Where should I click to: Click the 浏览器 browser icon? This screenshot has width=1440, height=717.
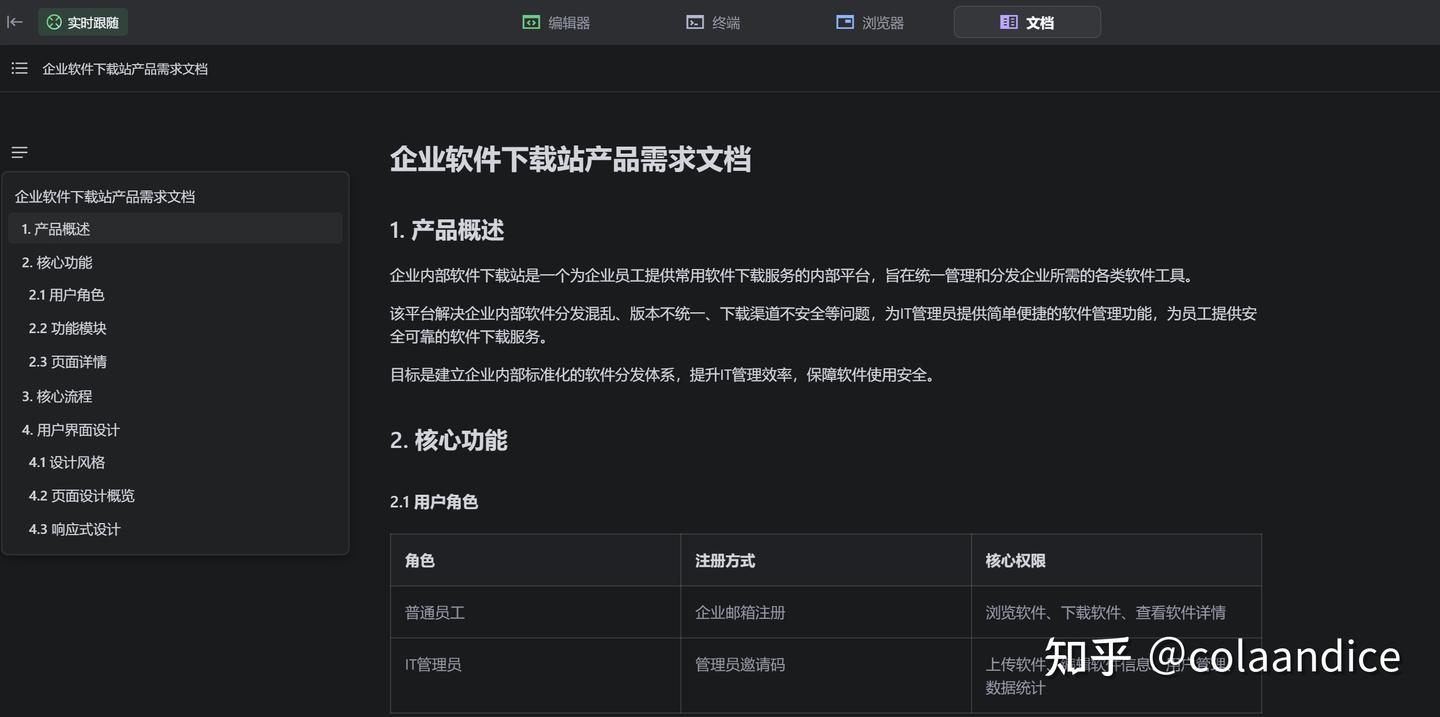843,21
